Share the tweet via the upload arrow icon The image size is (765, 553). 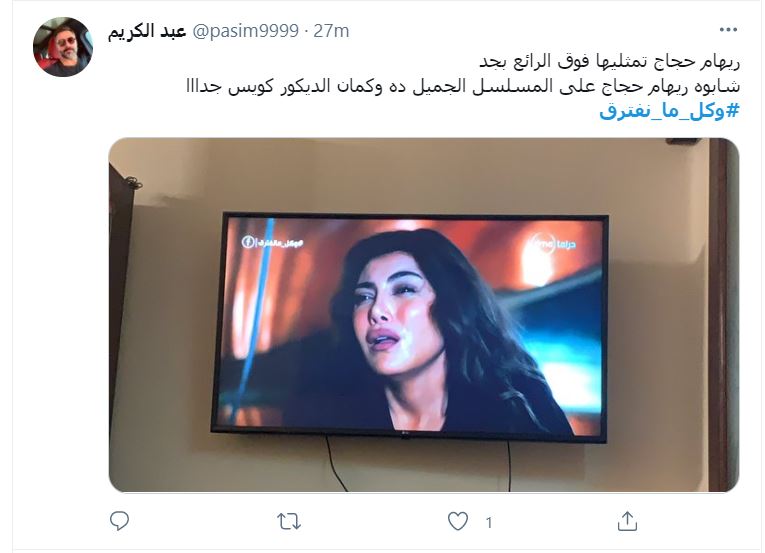pyautogui.click(x=627, y=521)
